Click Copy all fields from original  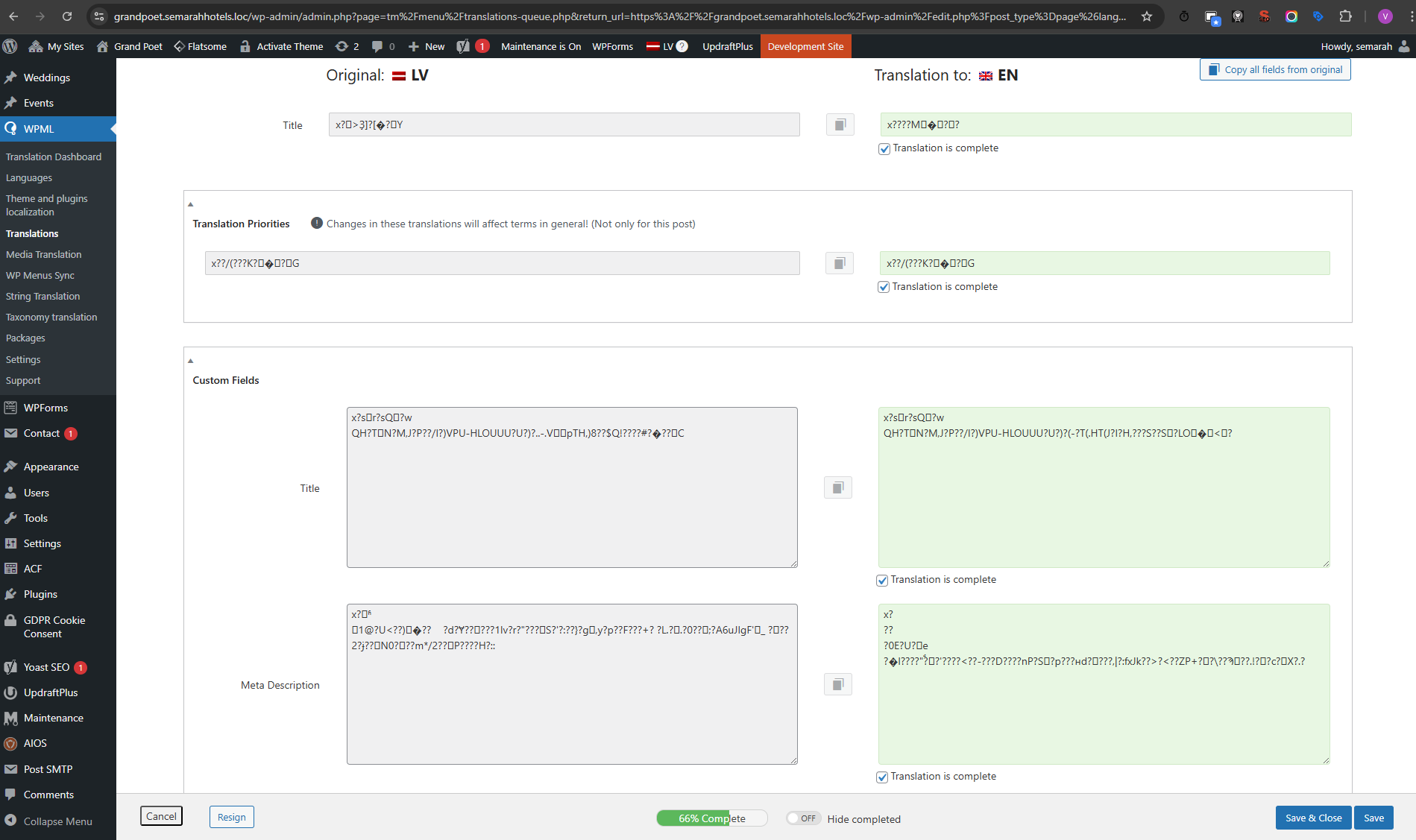tap(1275, 69)
